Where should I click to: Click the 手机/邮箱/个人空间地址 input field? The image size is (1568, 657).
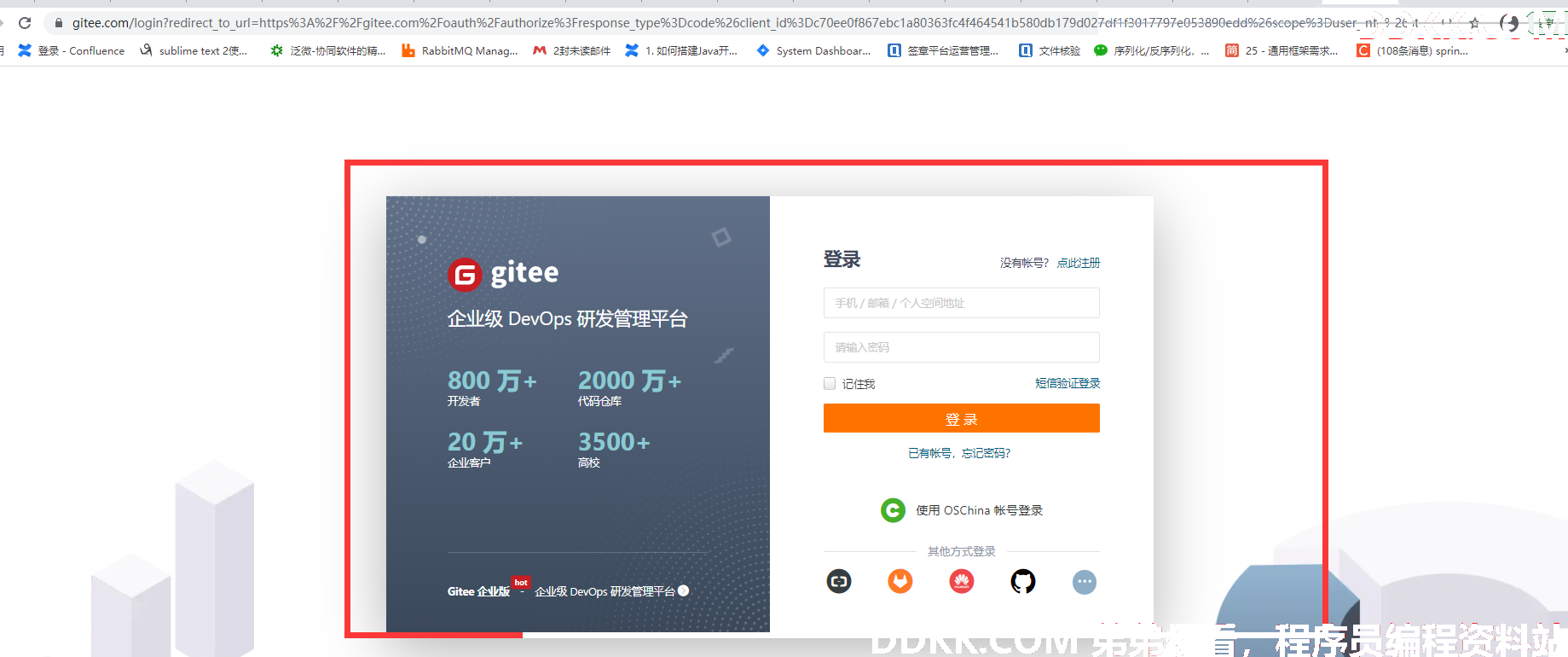[x=962, y=303]
